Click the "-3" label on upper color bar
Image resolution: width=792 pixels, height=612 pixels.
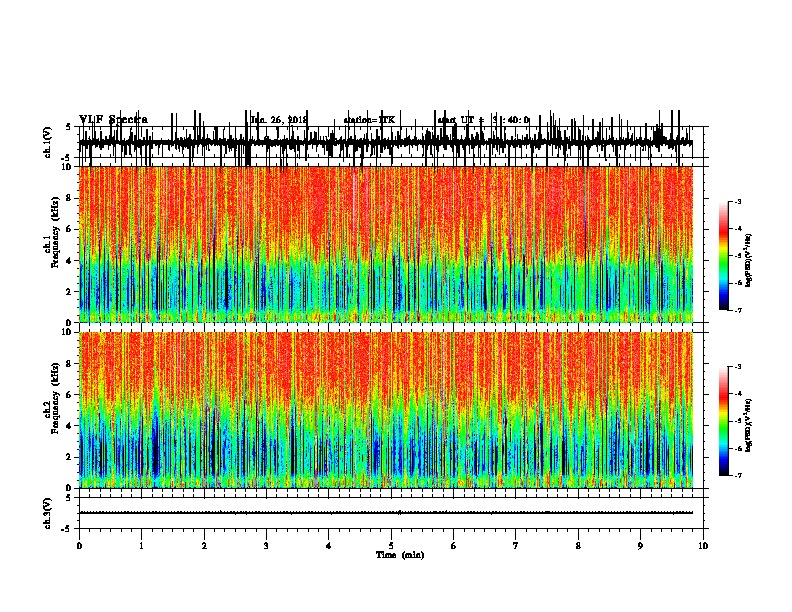tap(738, 202)
